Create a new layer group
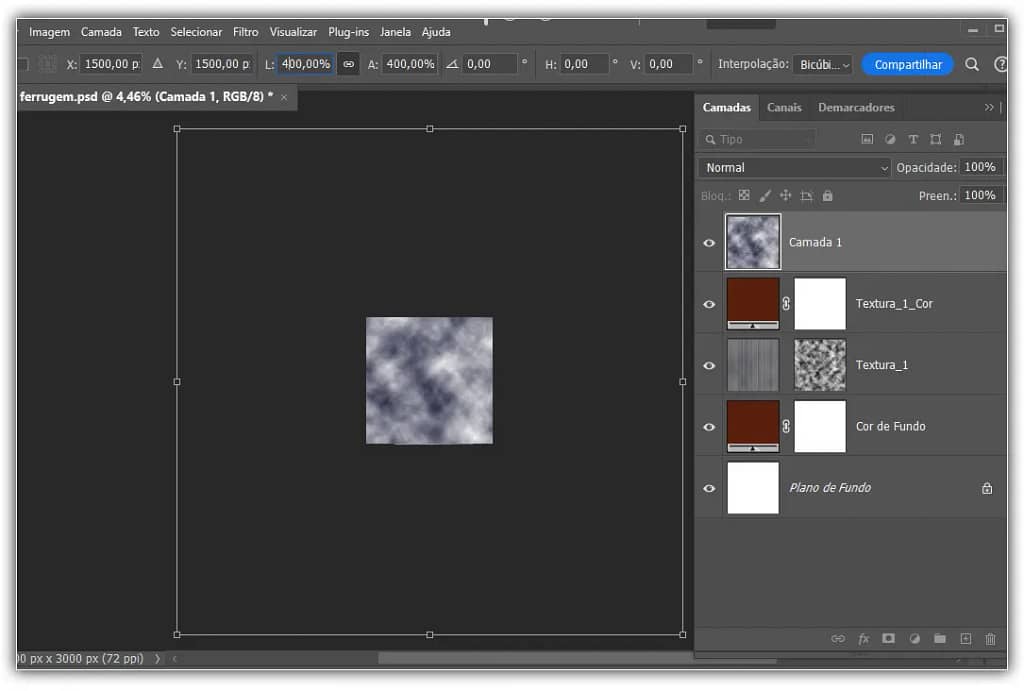Viewport: 1024px width, 691px height. point(940,638)
